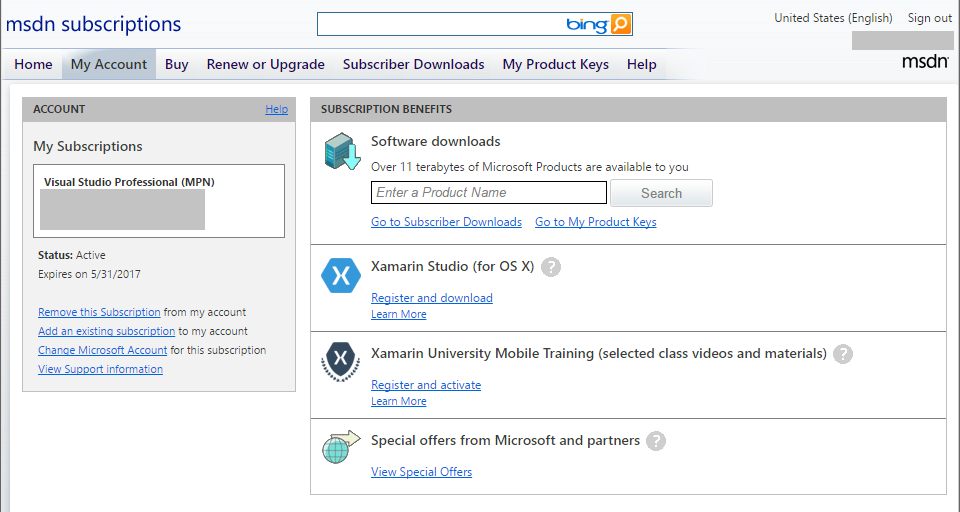Click the Xamarin University Mobile Training heading
This screenshot has height=512, width=960.
pos(599,353)
